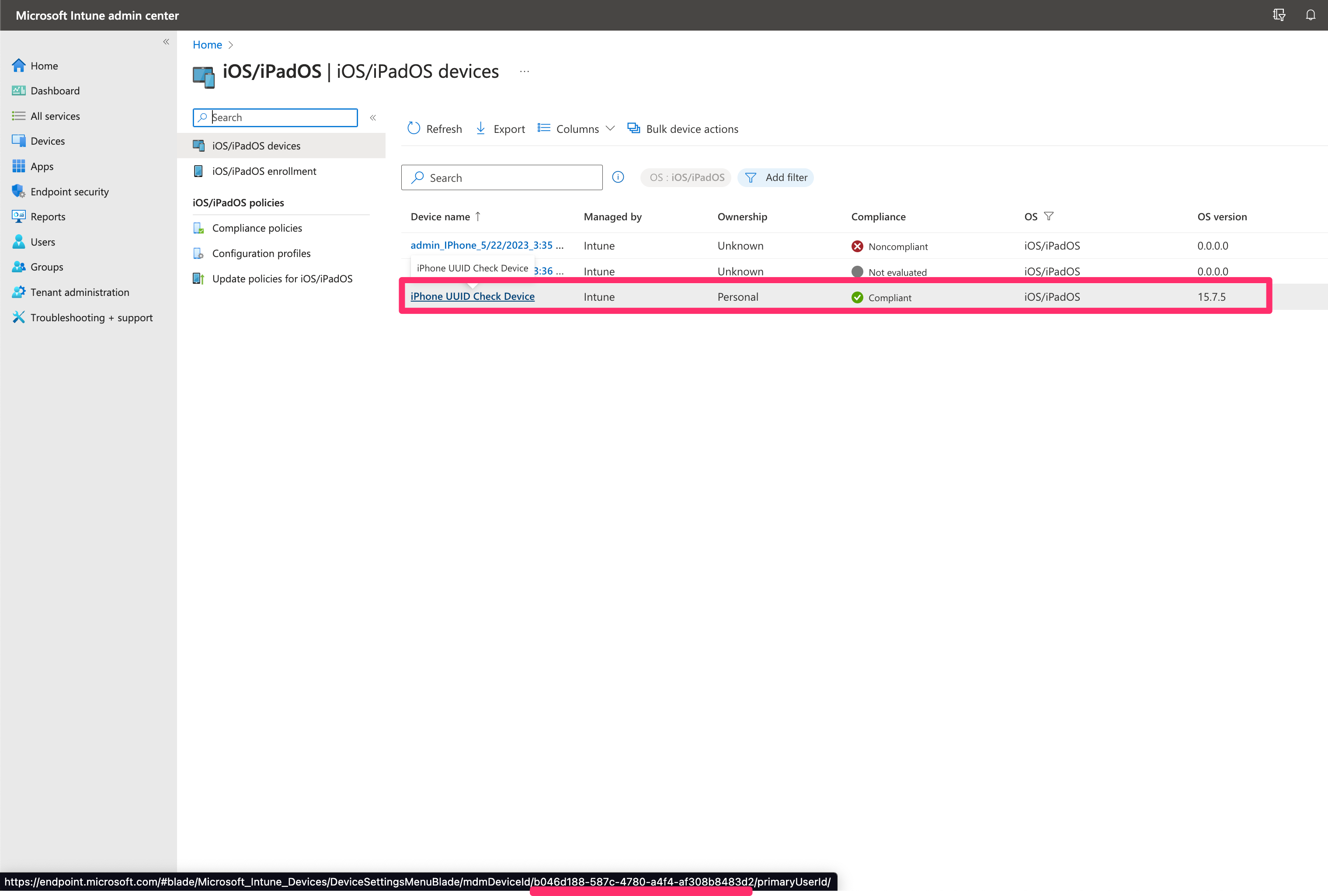Image resolution: width=1328 pixels, height=896 pixels.
Task: Open Compliance policies menu item
Action: 257,228
